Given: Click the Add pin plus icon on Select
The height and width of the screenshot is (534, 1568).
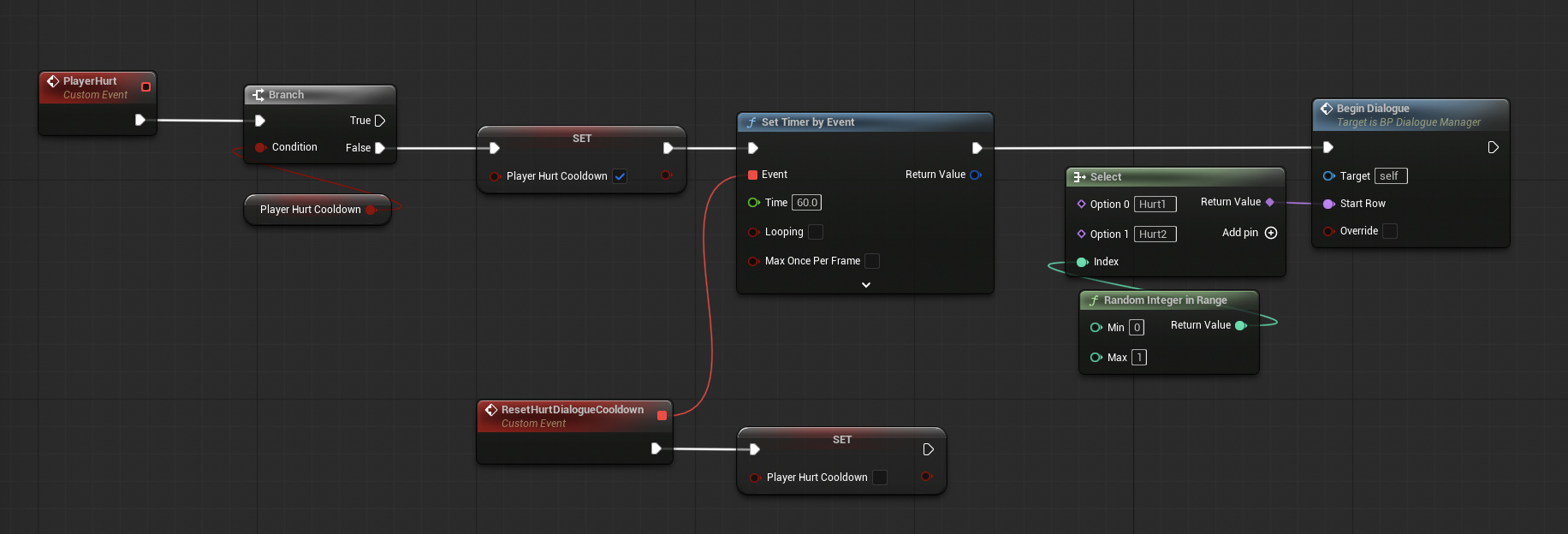Looking at the screenshot, I should coord(1271,233).
